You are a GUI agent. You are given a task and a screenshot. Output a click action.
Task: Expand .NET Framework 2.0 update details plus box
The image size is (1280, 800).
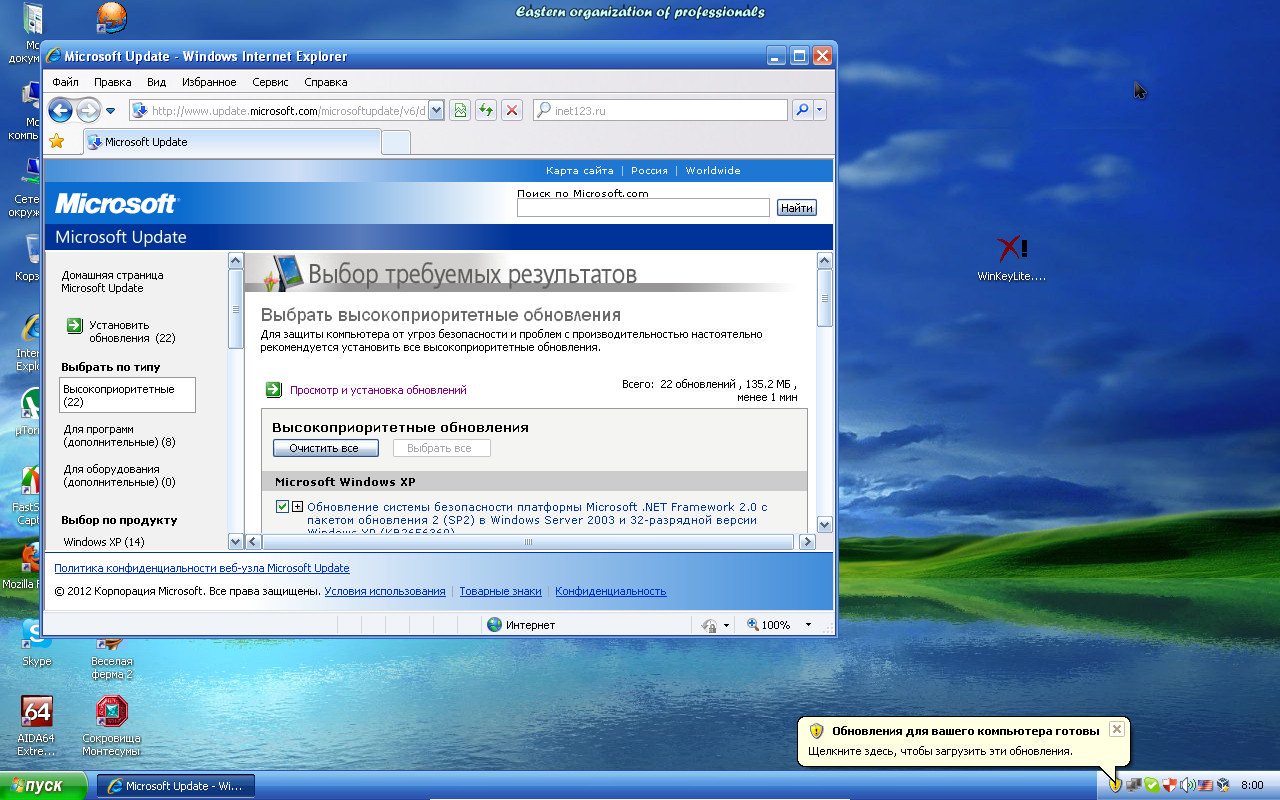[x=297, y=507]
